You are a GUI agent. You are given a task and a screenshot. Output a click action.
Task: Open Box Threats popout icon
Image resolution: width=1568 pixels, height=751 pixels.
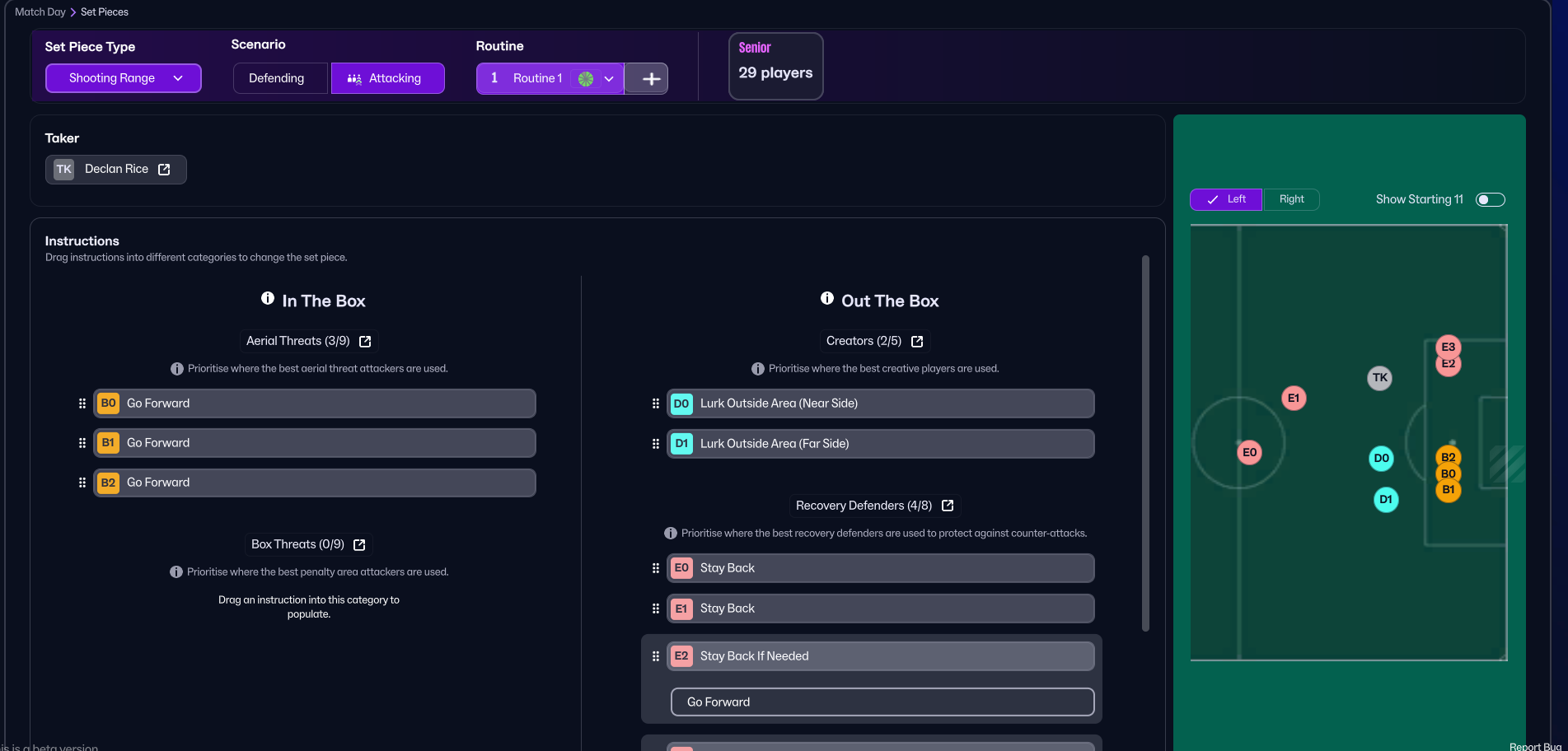[x=359, y=545]
